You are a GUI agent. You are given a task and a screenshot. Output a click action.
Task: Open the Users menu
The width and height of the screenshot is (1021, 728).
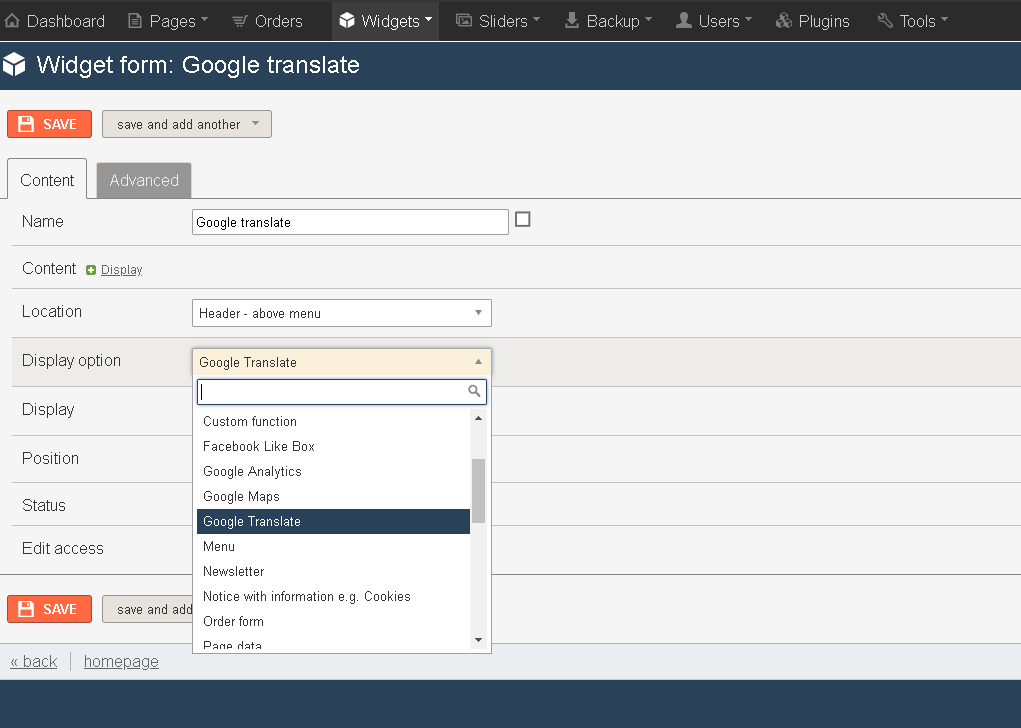714,21
